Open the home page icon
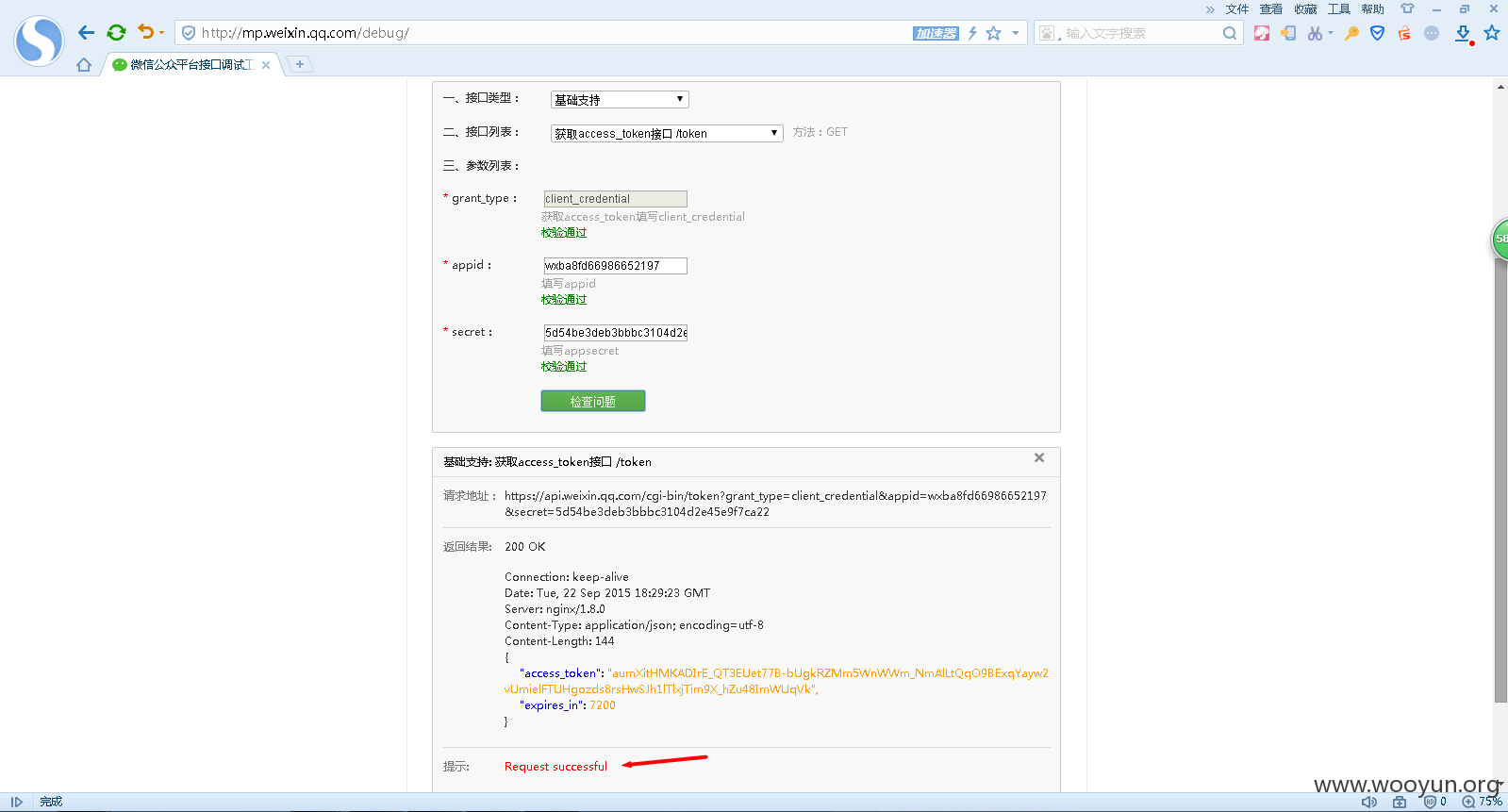The image size is (1508, 812). pos(84,64)
